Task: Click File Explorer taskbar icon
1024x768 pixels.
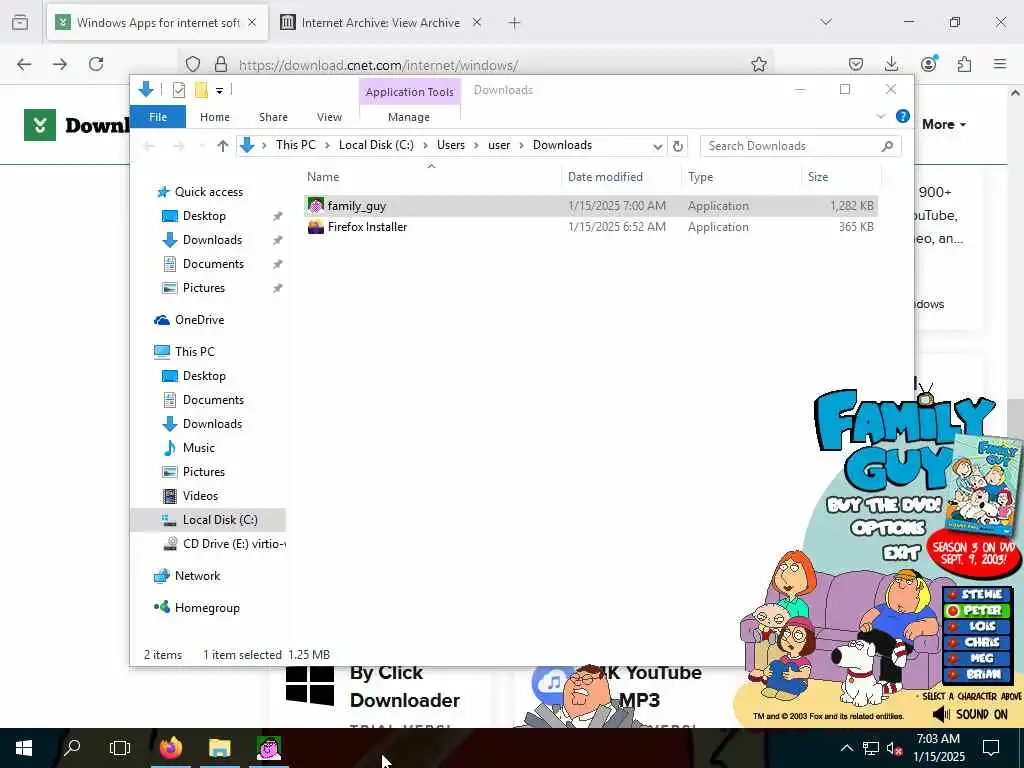Action: point(220,748)
